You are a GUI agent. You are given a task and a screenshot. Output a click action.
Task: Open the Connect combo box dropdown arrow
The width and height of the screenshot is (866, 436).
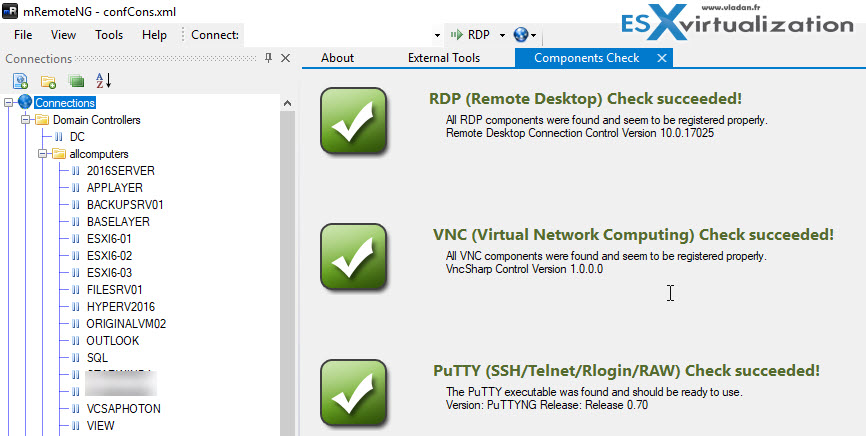tap(437, 35)
